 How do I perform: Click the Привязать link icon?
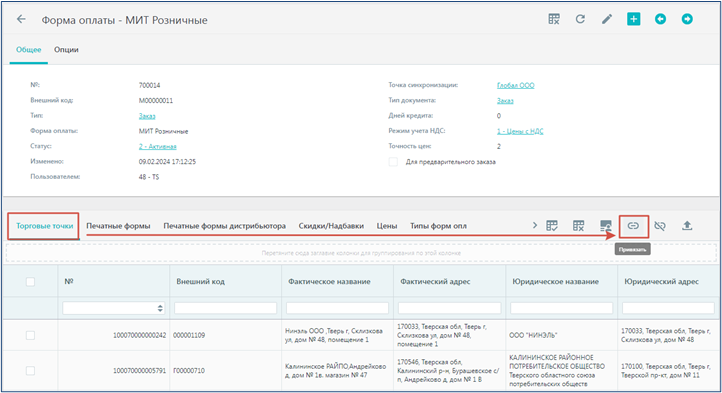click(x=633, y=226)
